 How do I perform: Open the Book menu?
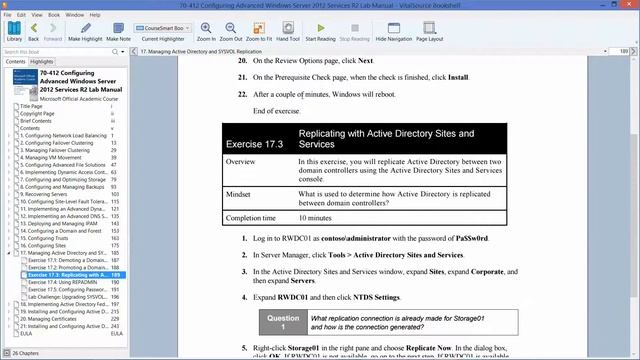click(x=54, y=15)
